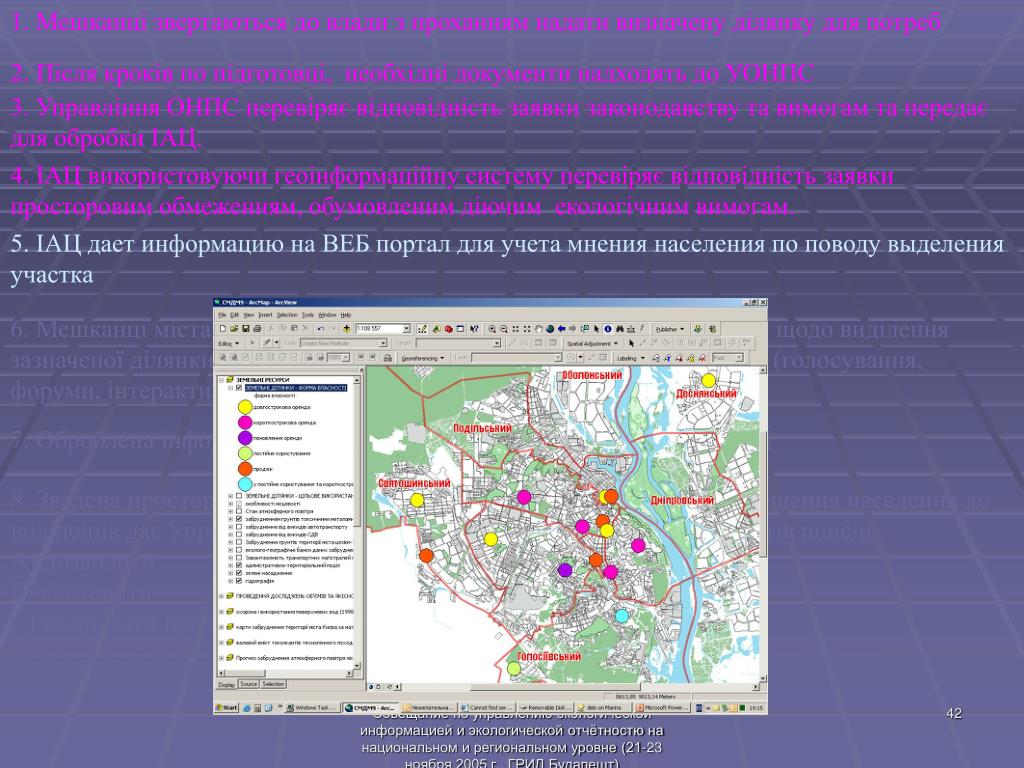Open the Publisher dropdown button
Screen dimensions: 1024x768
coord(669,328)
